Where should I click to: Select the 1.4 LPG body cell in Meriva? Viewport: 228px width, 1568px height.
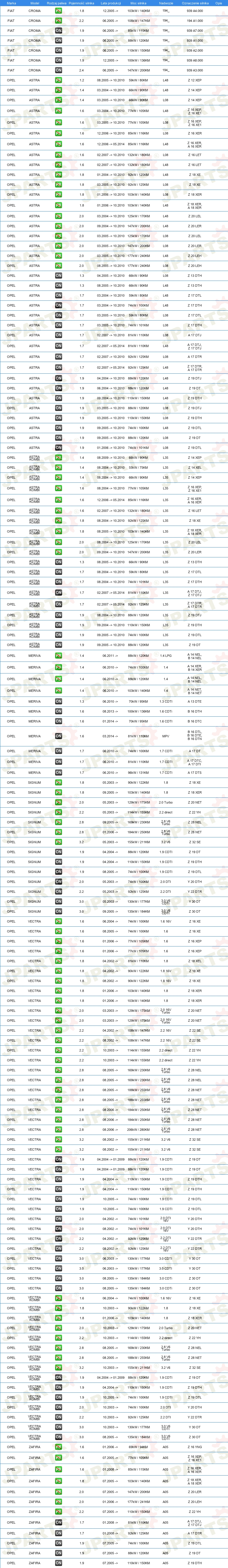coord(166,656)
